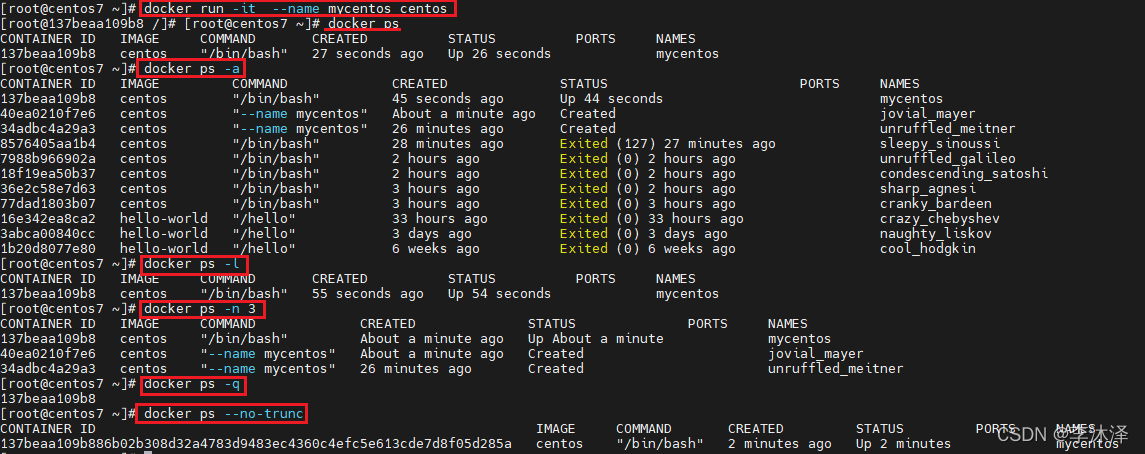This screenshot has width=1145, height=454.
Task: Click the 'docker ps -n 3' command text
Action: click(x=200, y=309)
